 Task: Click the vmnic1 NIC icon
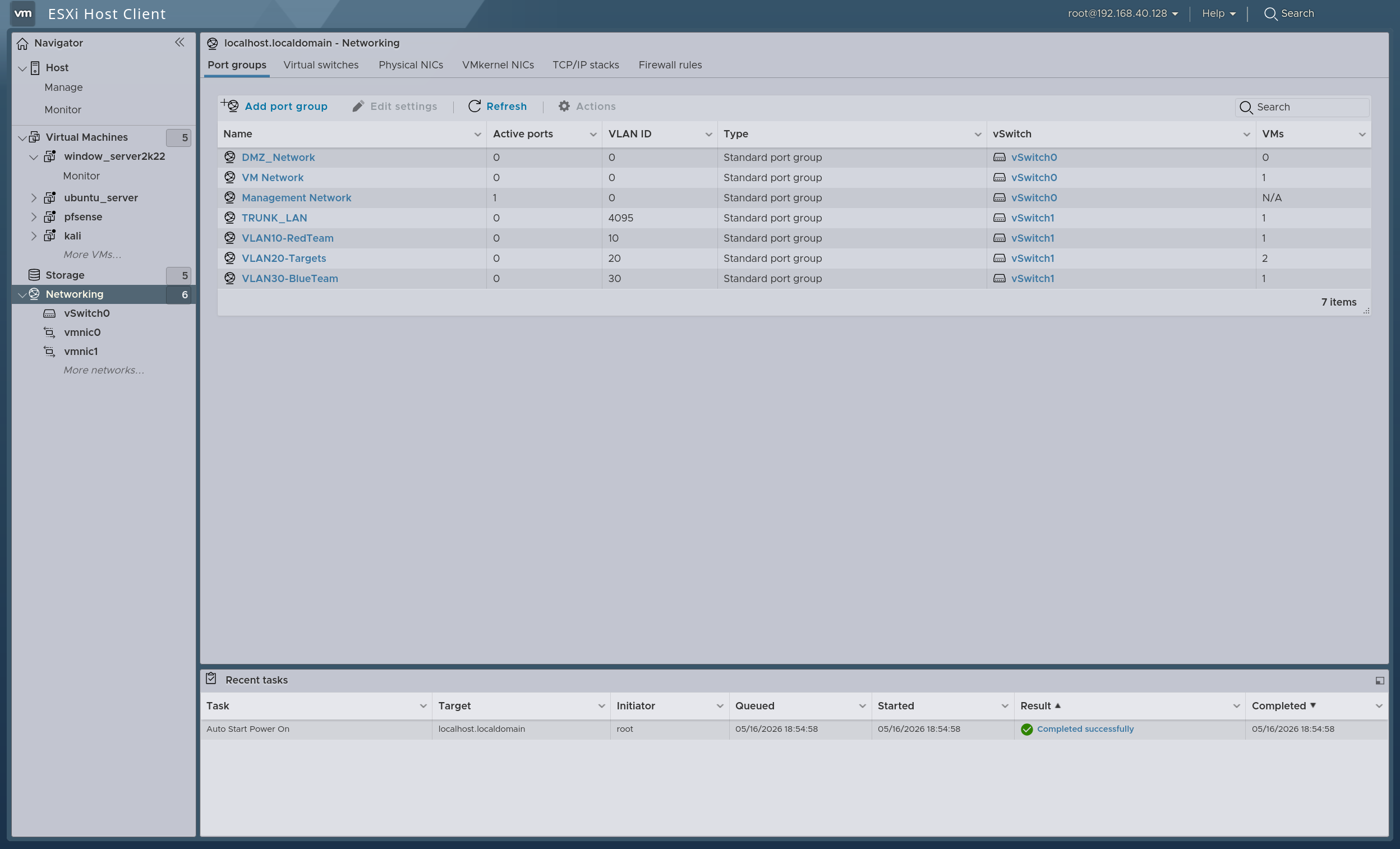(49, 352)
